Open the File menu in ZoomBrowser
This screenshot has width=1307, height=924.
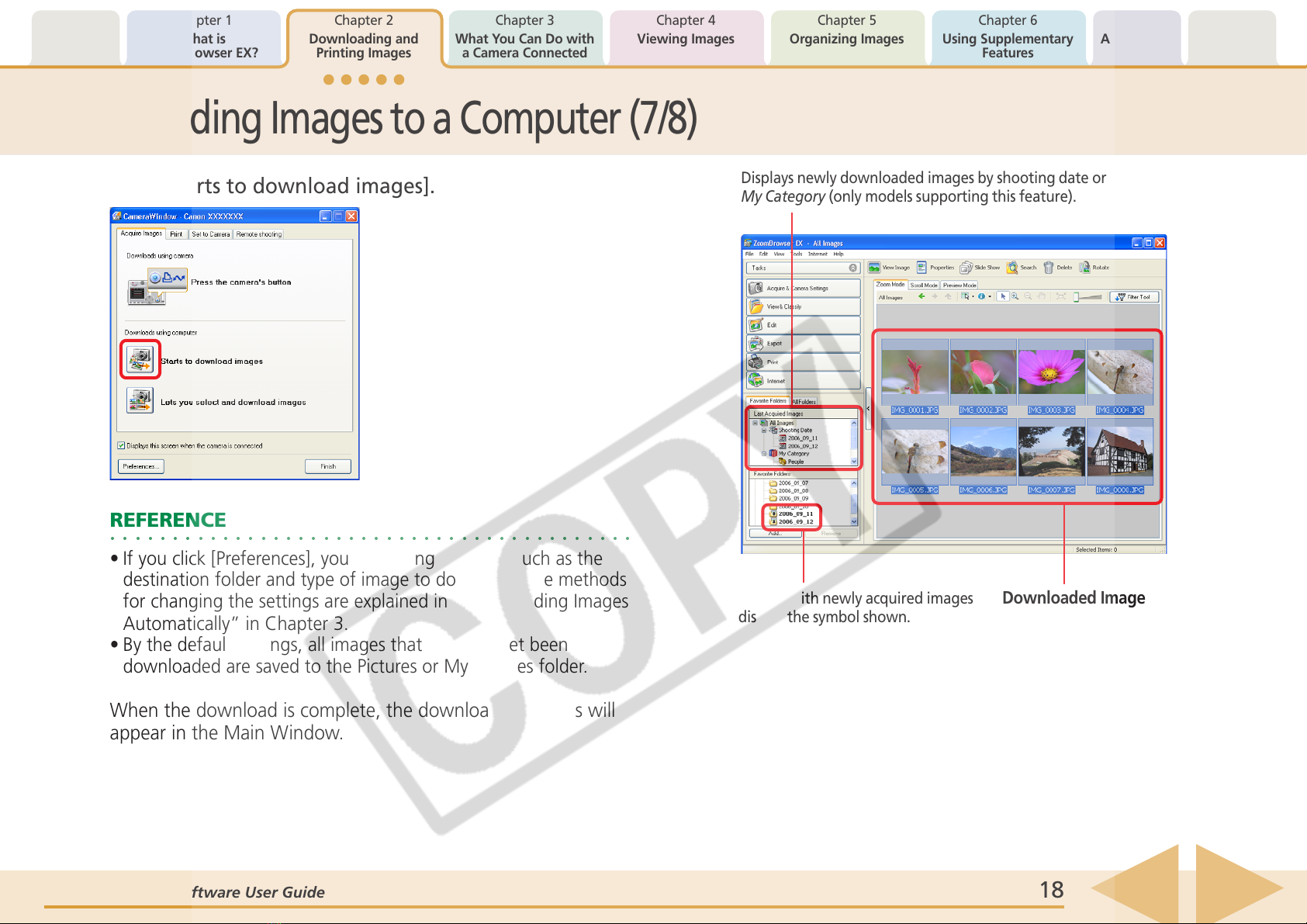pos(749,254)
